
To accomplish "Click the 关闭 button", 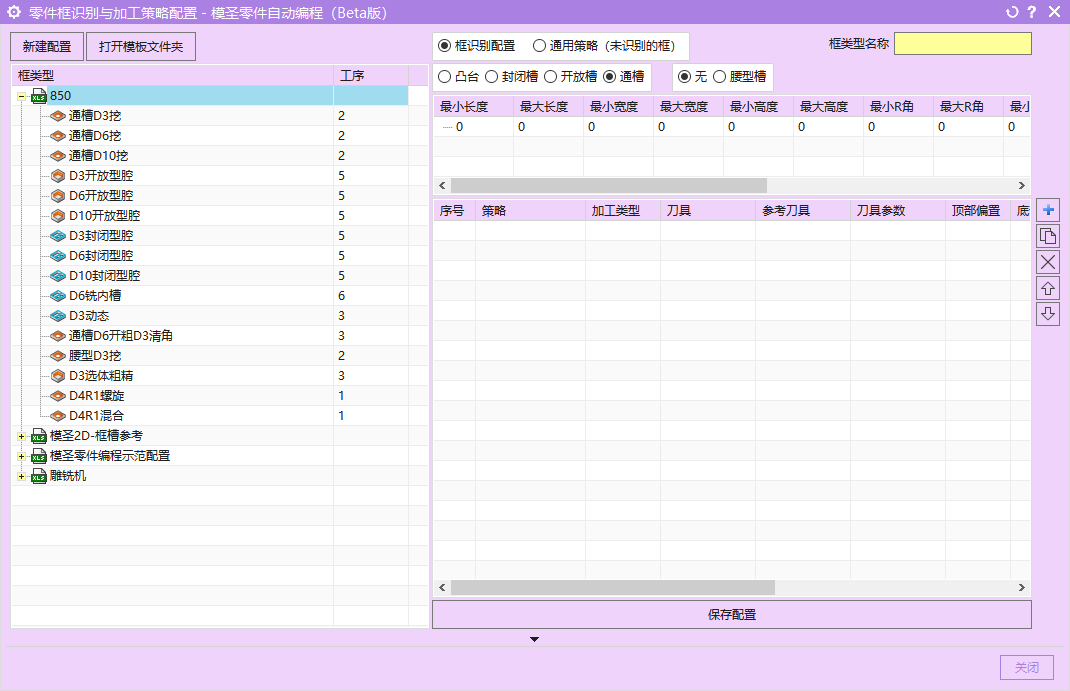I will click(1027, 667).
